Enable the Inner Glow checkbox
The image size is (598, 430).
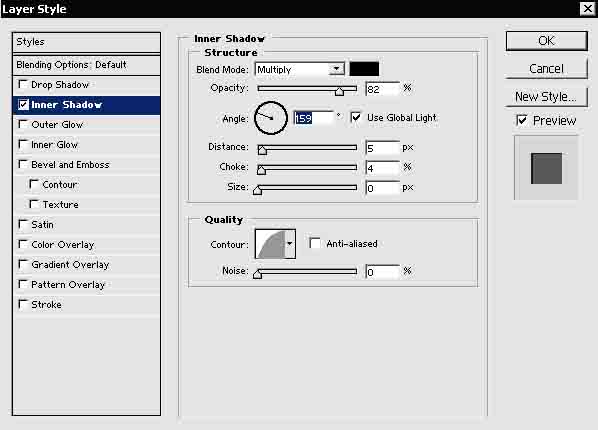(23, 144)
